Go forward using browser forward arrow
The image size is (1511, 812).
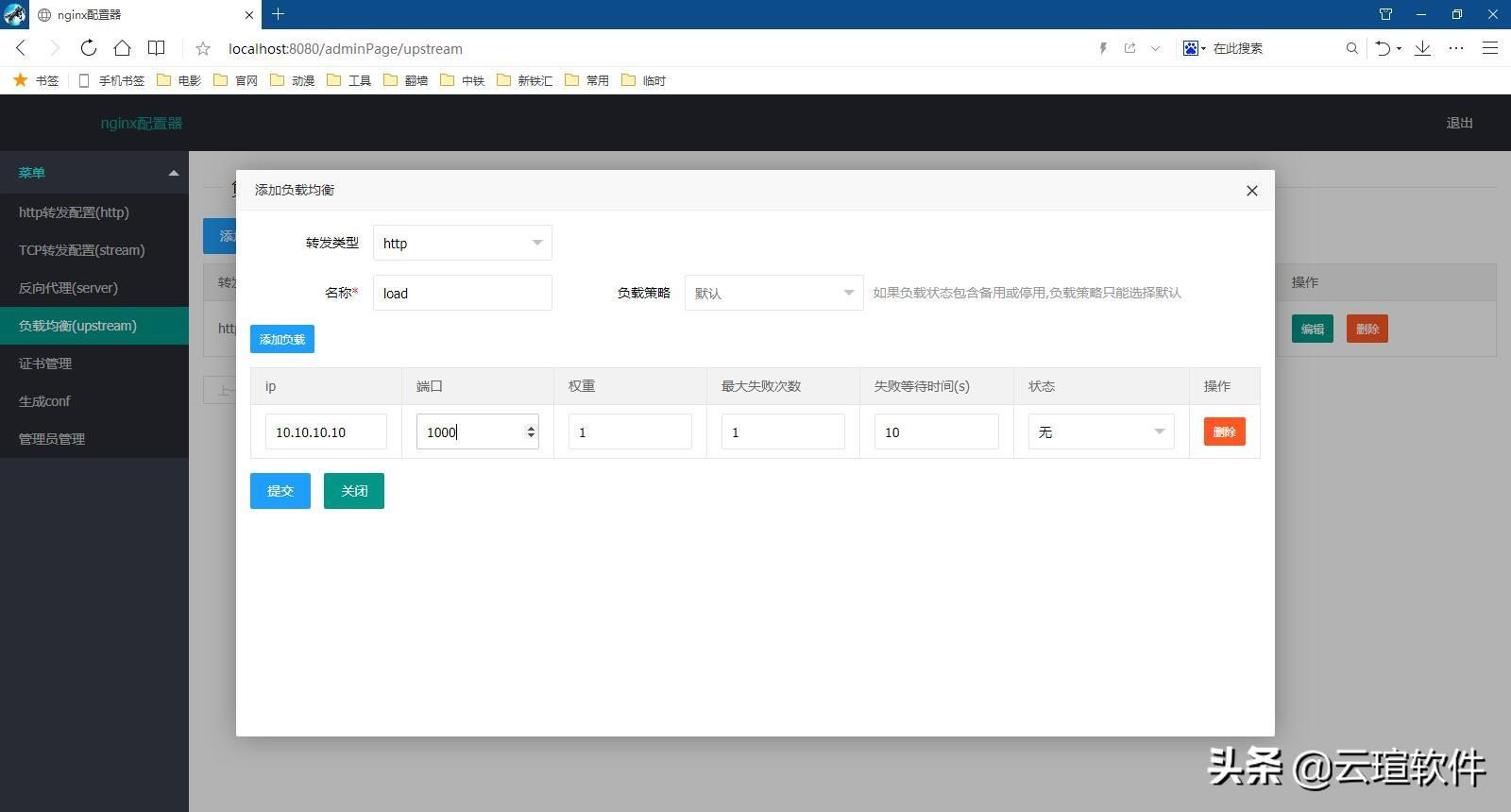pos(54,48)
